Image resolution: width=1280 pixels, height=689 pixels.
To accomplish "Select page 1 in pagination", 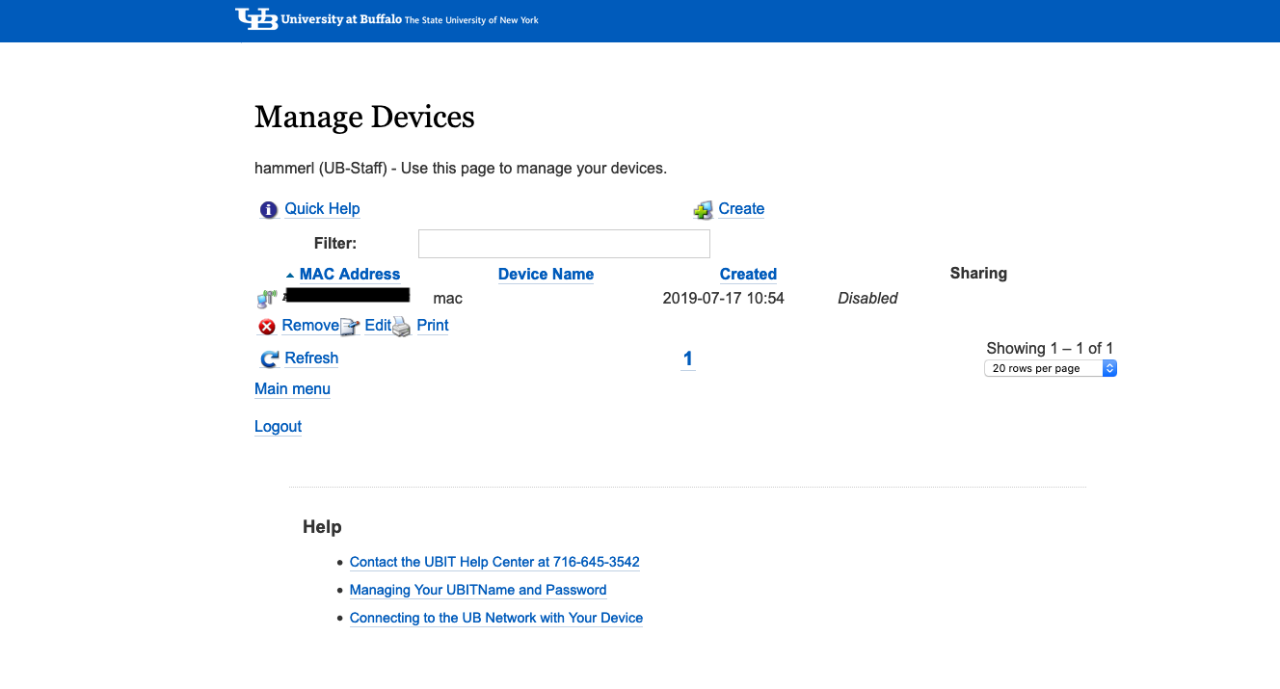I will coord(688,359).
